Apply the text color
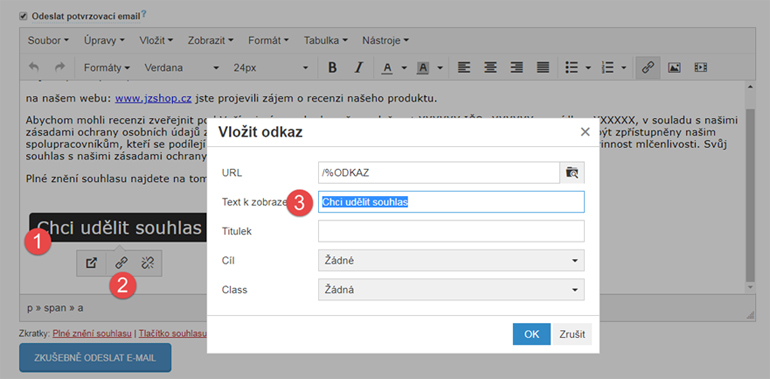 [x=387, y=68]
